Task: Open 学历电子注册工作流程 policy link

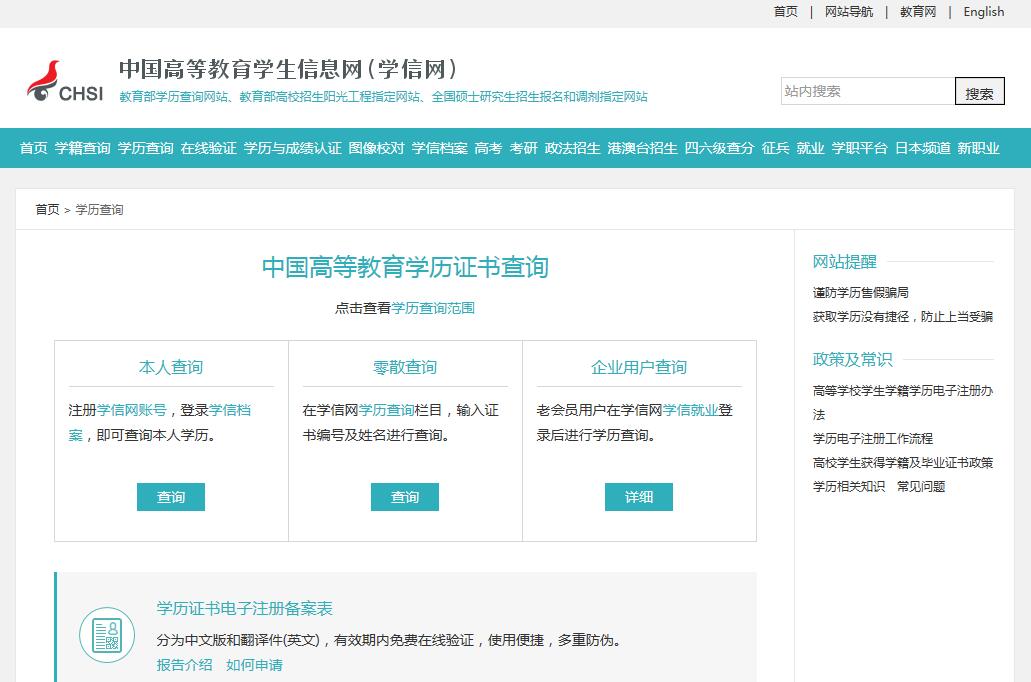Action: [872, 439]
